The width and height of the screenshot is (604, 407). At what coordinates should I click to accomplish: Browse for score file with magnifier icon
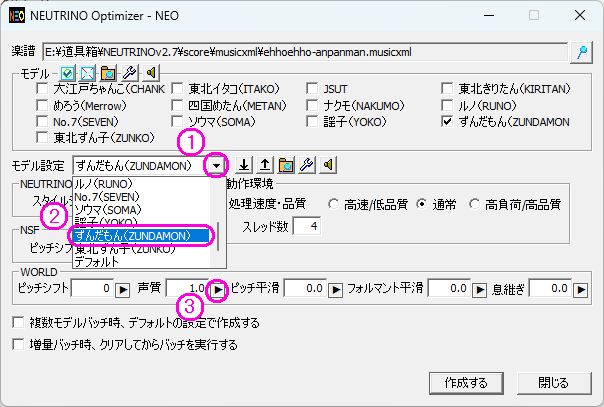click(582, 52)
